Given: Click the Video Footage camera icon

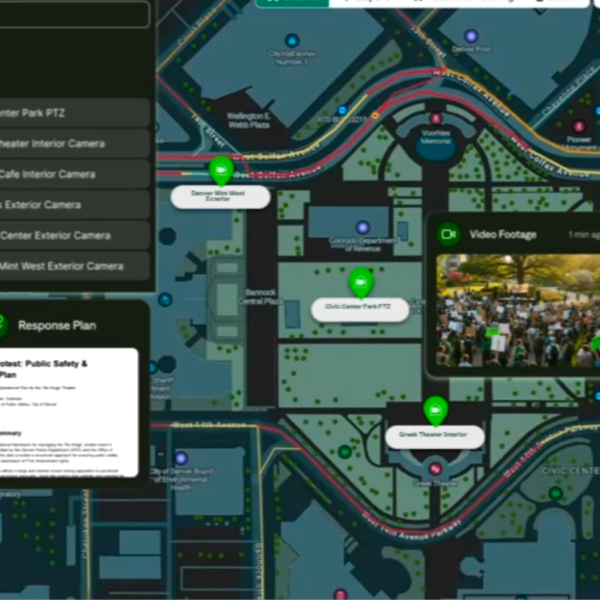Looking at the screenshot, I should point(448,234).
